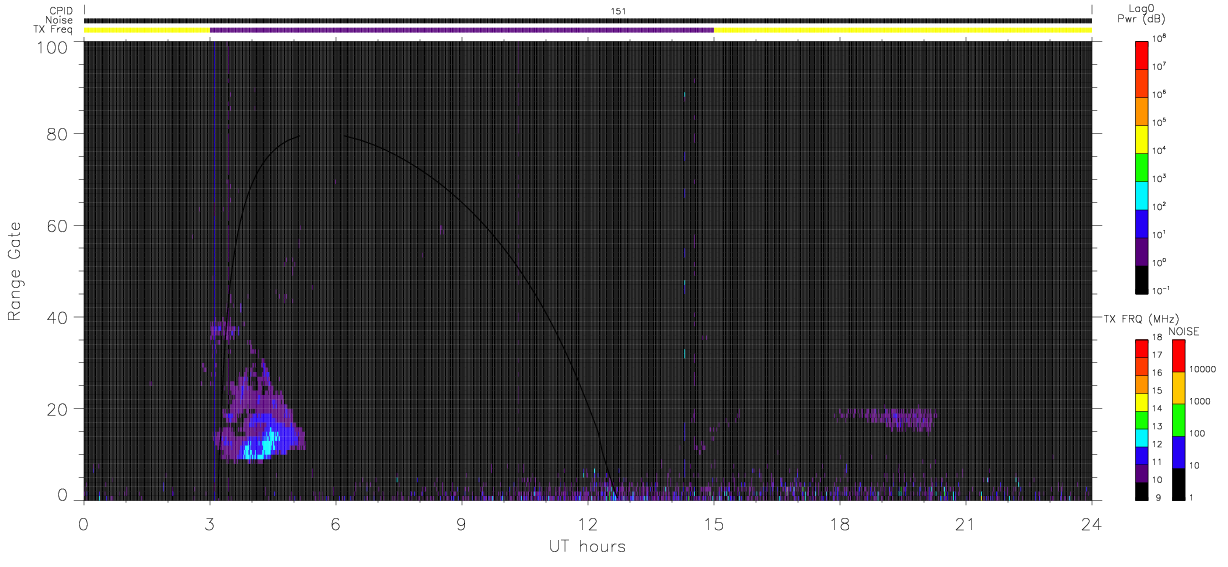Click x-axis tick label '15'

(x=714, y=523)
